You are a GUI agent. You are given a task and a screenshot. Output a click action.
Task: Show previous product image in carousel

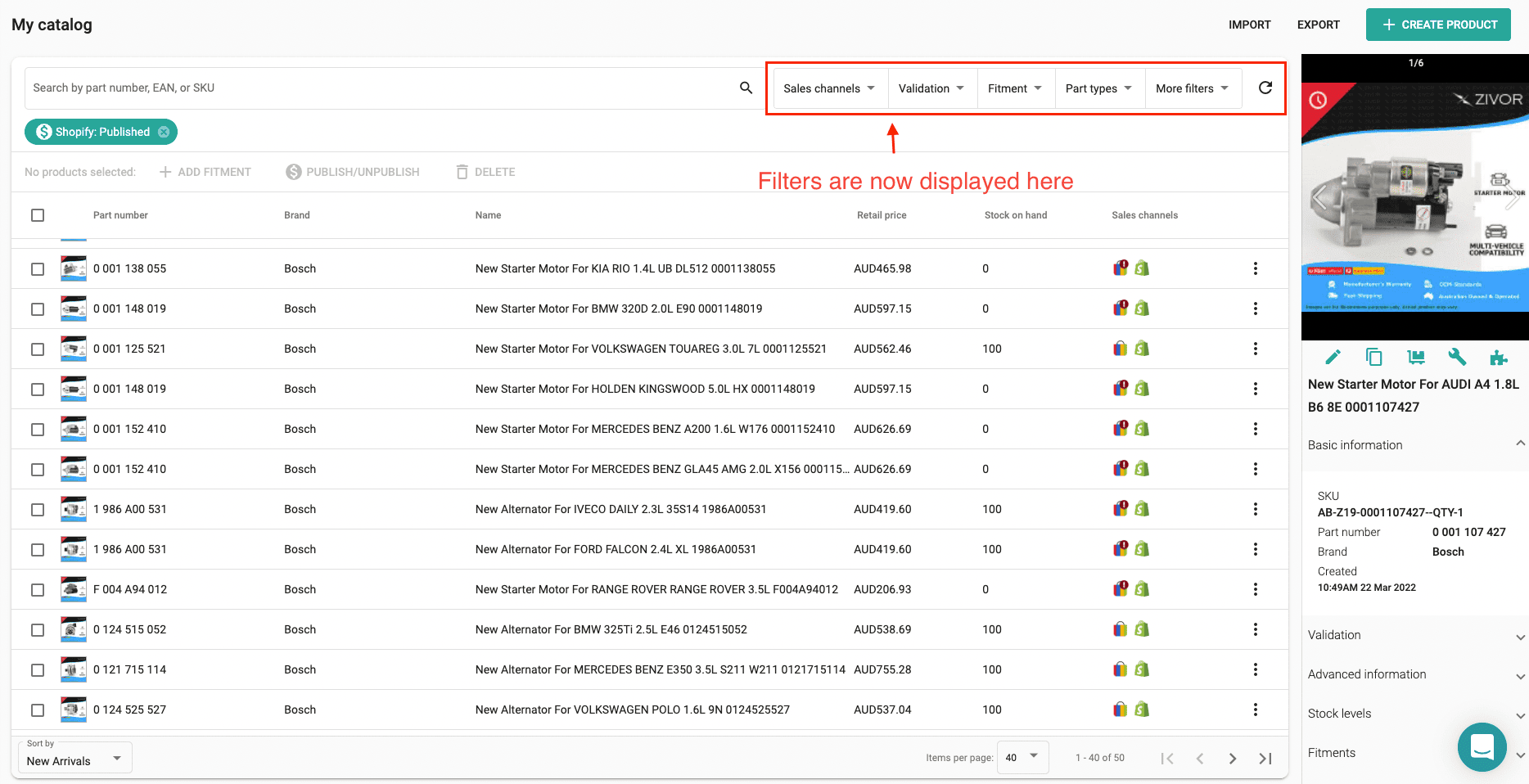(1318, 198)
